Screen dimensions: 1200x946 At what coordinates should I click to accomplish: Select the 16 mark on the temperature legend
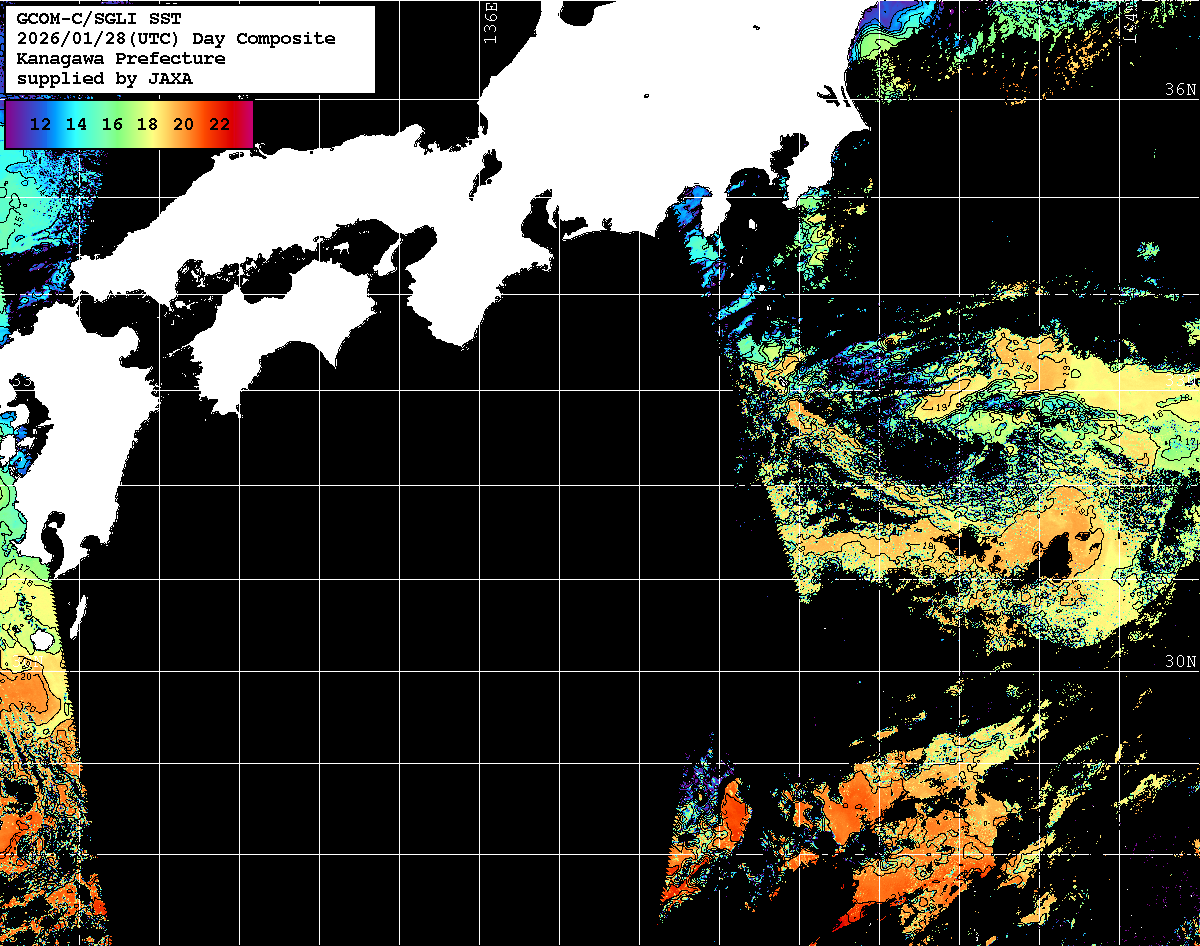(112, 125)
